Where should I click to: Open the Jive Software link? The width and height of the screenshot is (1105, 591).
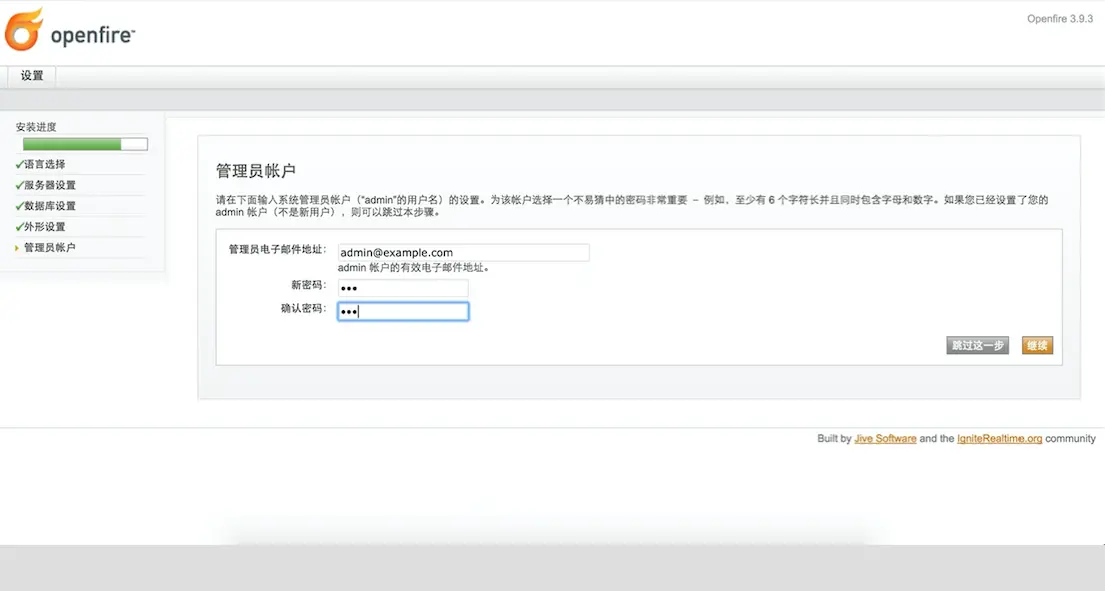coord(884,438)
